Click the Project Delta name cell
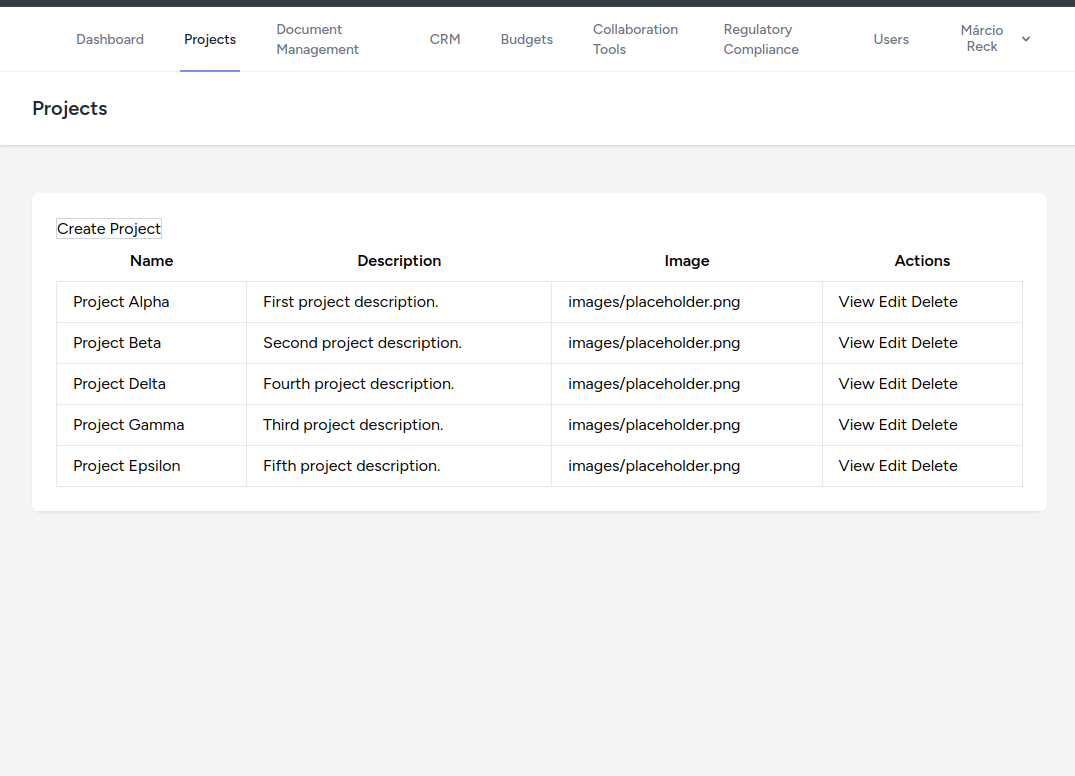The width and height of the screenshot is (1075, 776). 120,384
